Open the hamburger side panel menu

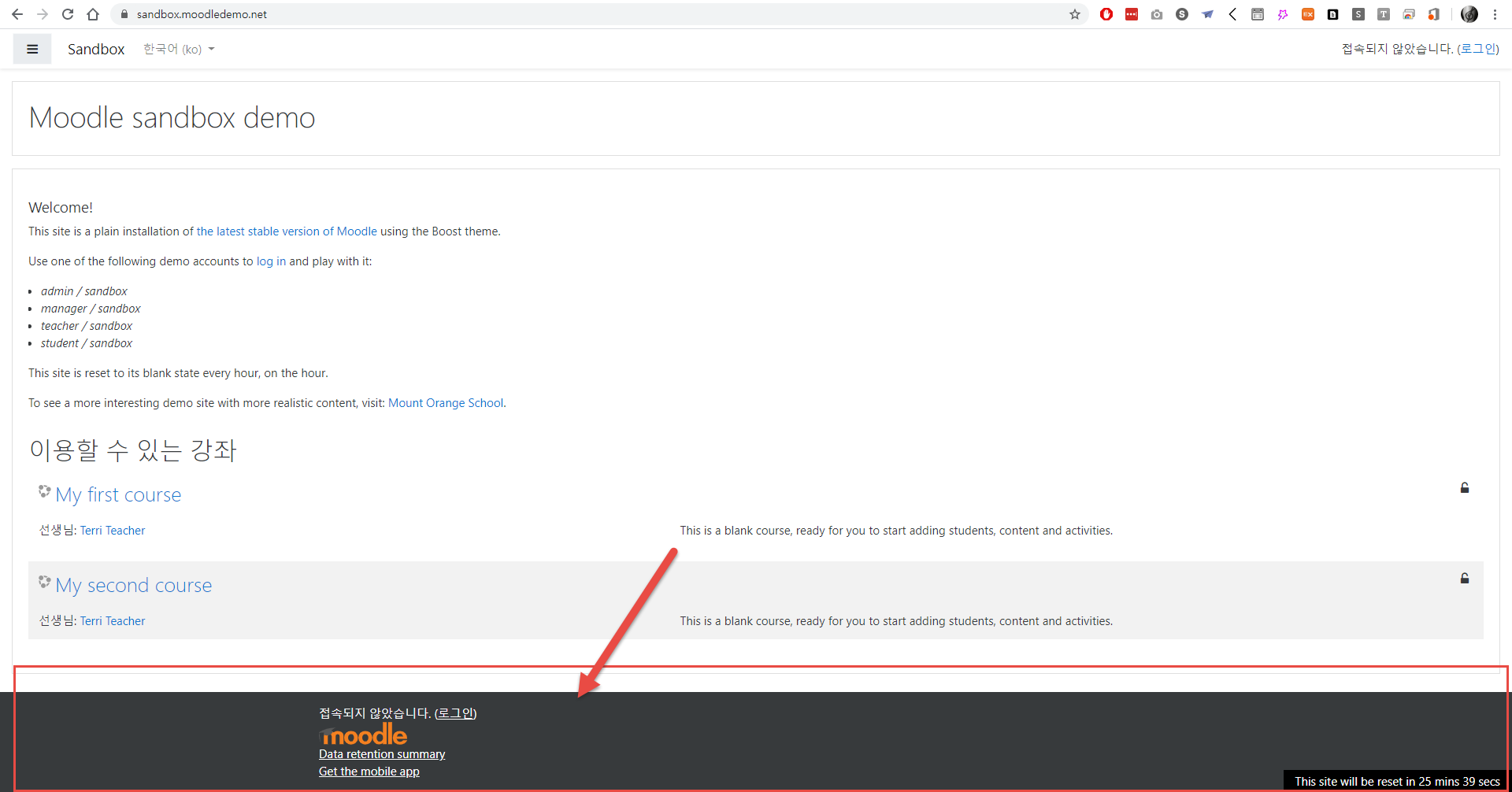pos(32,49)
